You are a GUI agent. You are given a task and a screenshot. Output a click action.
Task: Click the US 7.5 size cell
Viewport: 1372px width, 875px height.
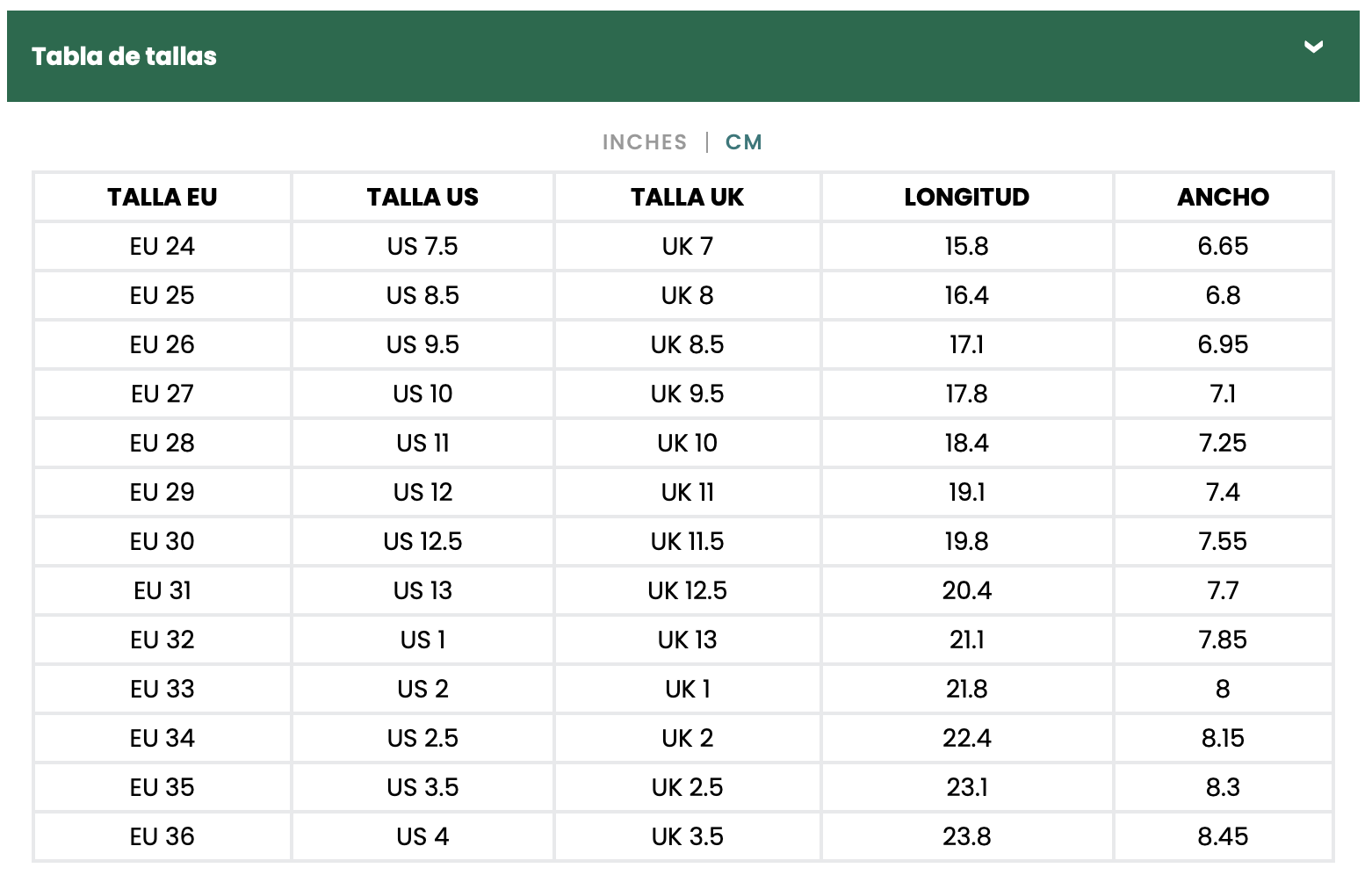coord(422,246)
